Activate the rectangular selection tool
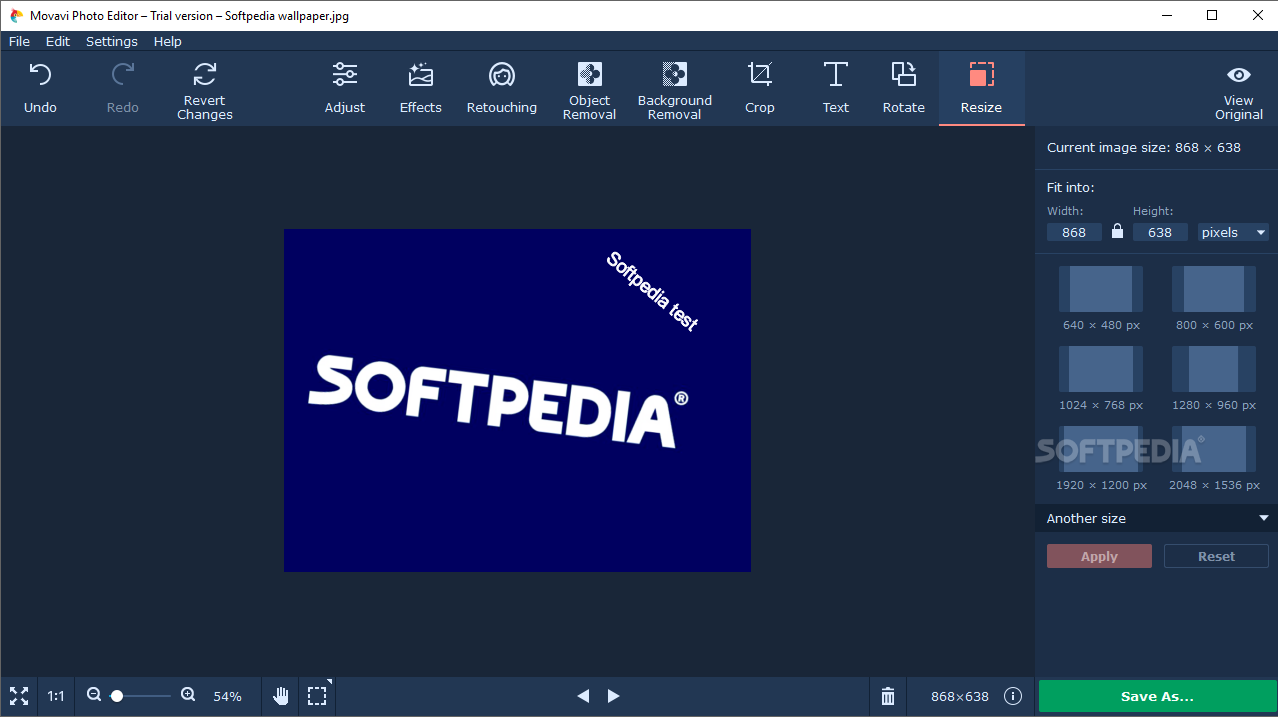1278x717 pixels. [x=317, y=696]
